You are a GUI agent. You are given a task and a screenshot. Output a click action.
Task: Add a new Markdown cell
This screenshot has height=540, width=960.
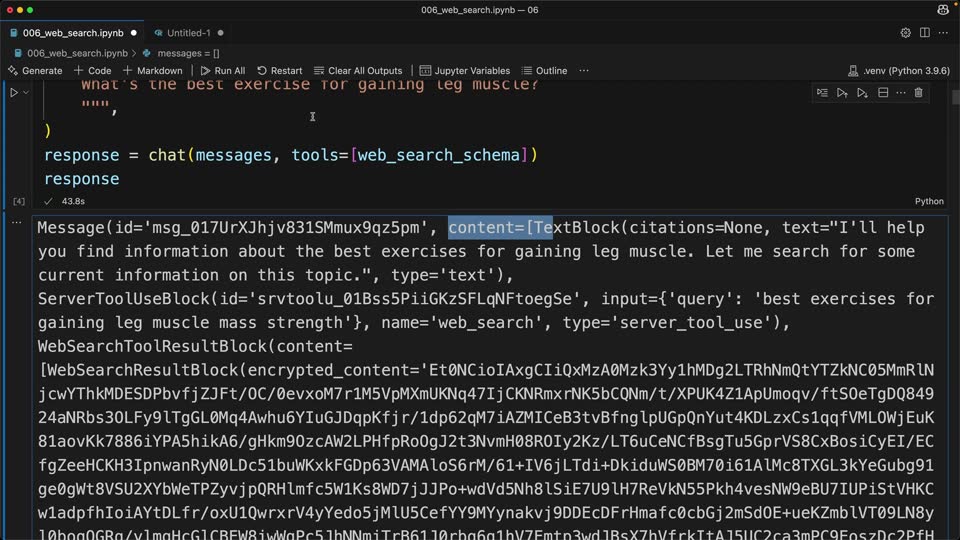click(152, 70)
